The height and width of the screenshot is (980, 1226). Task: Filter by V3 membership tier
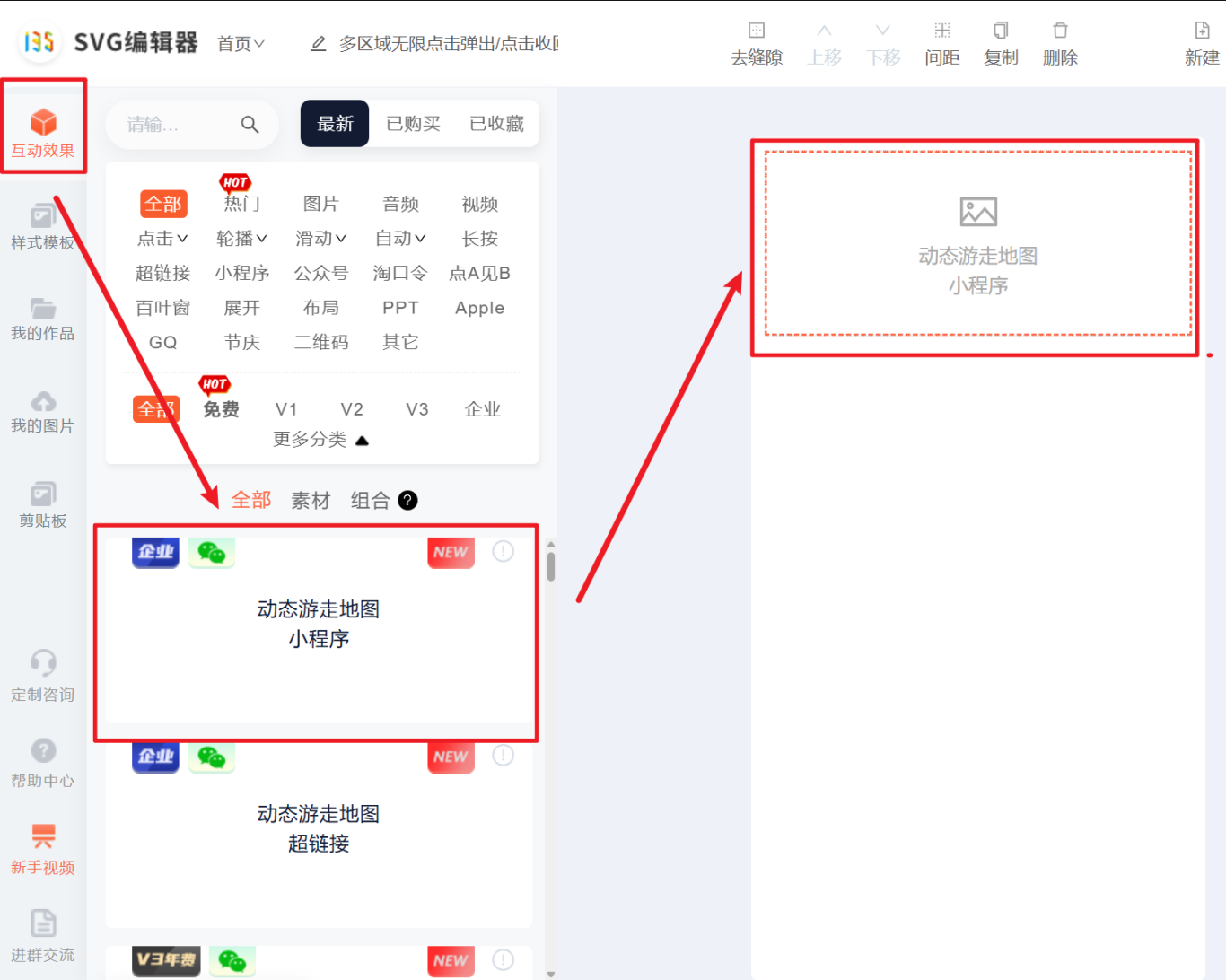pos(417,409)
